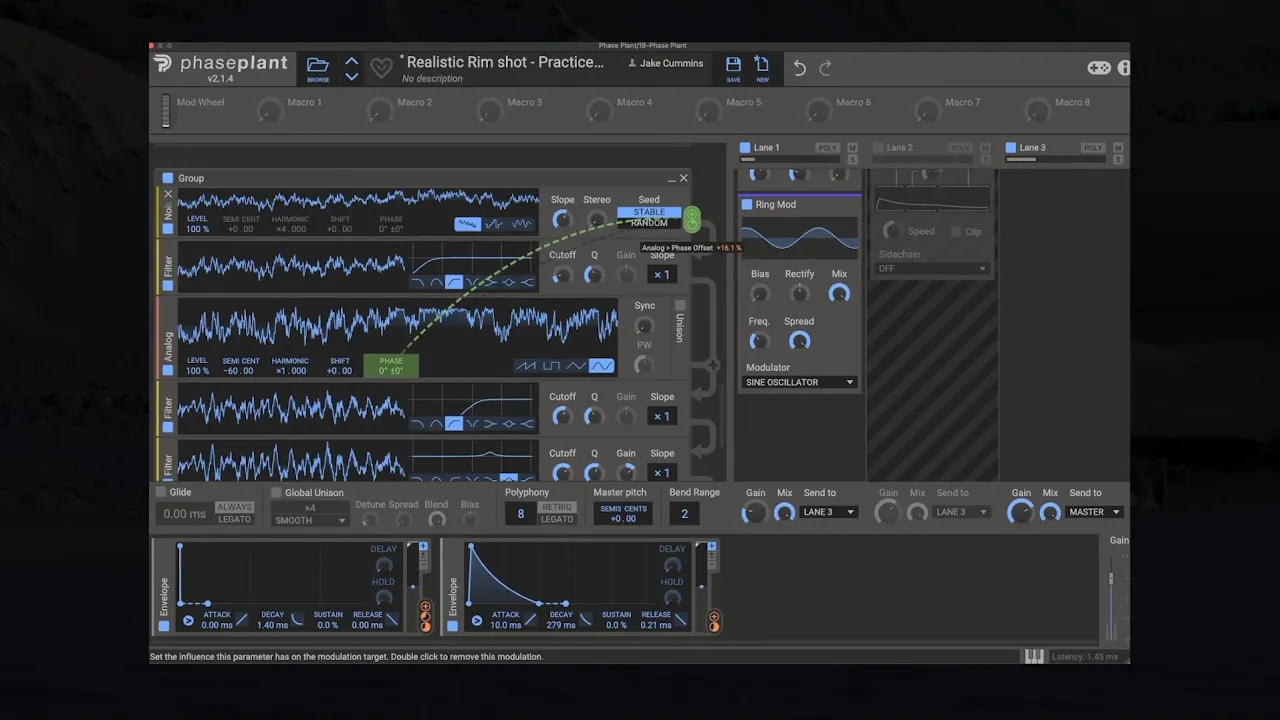The height and width of the screenshot is (720, 1280).
Task: Enable the Glide checkbox
Action: pos(160,492)
